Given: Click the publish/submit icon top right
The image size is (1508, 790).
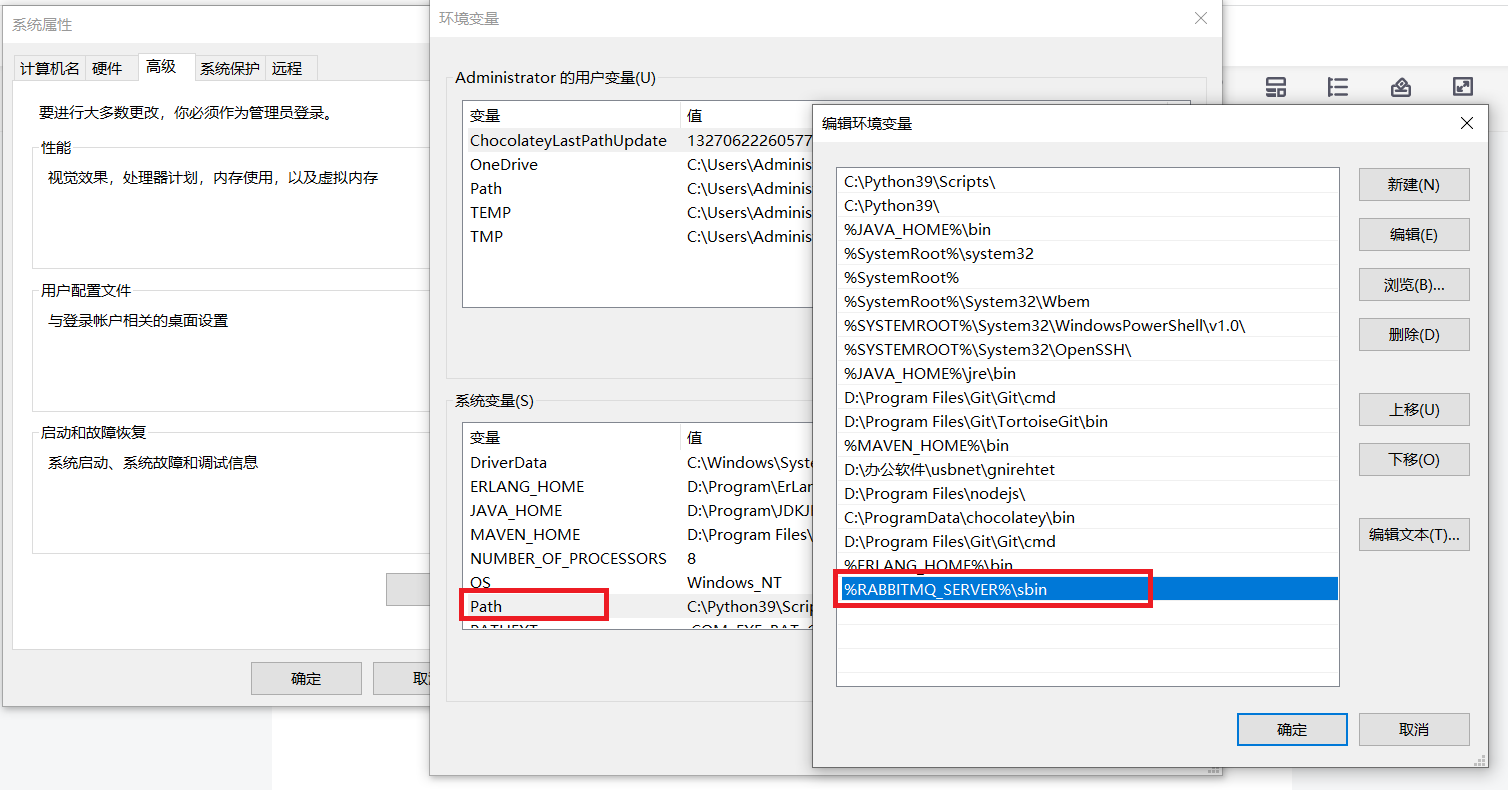Looking at the screenshot, I should coord(1400,87).
